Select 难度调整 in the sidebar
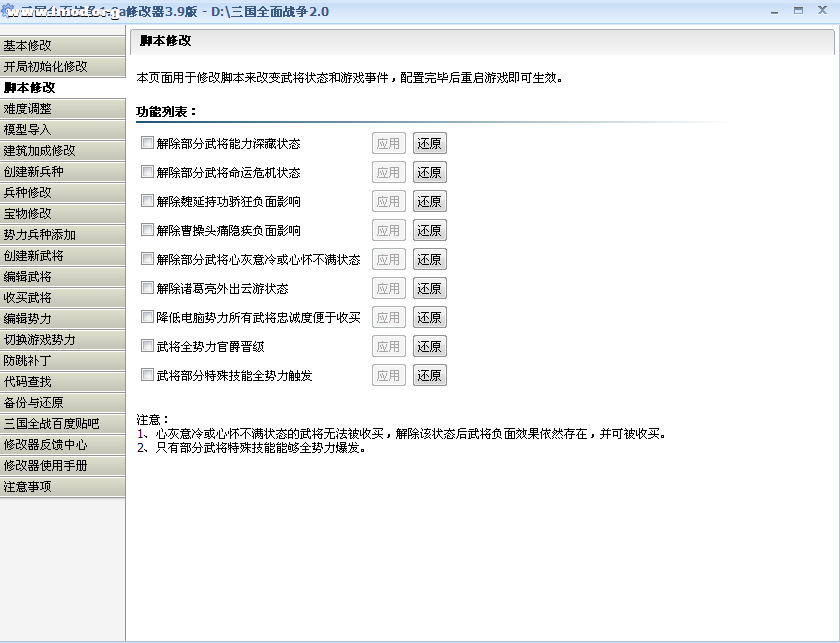The height and width of the screenshot is (643, 840). 62,108
